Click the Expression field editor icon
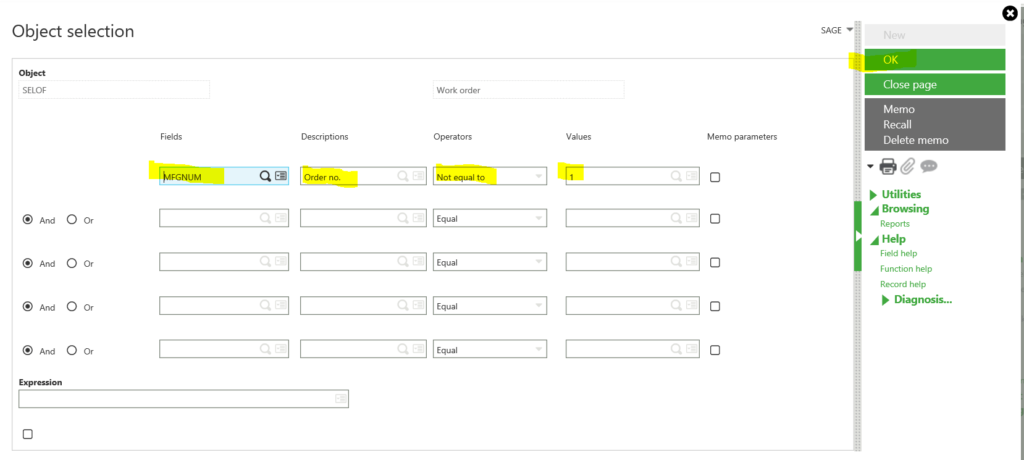Screen dimensions: 1024x460 pyautogui.click(x=341, y=398)
